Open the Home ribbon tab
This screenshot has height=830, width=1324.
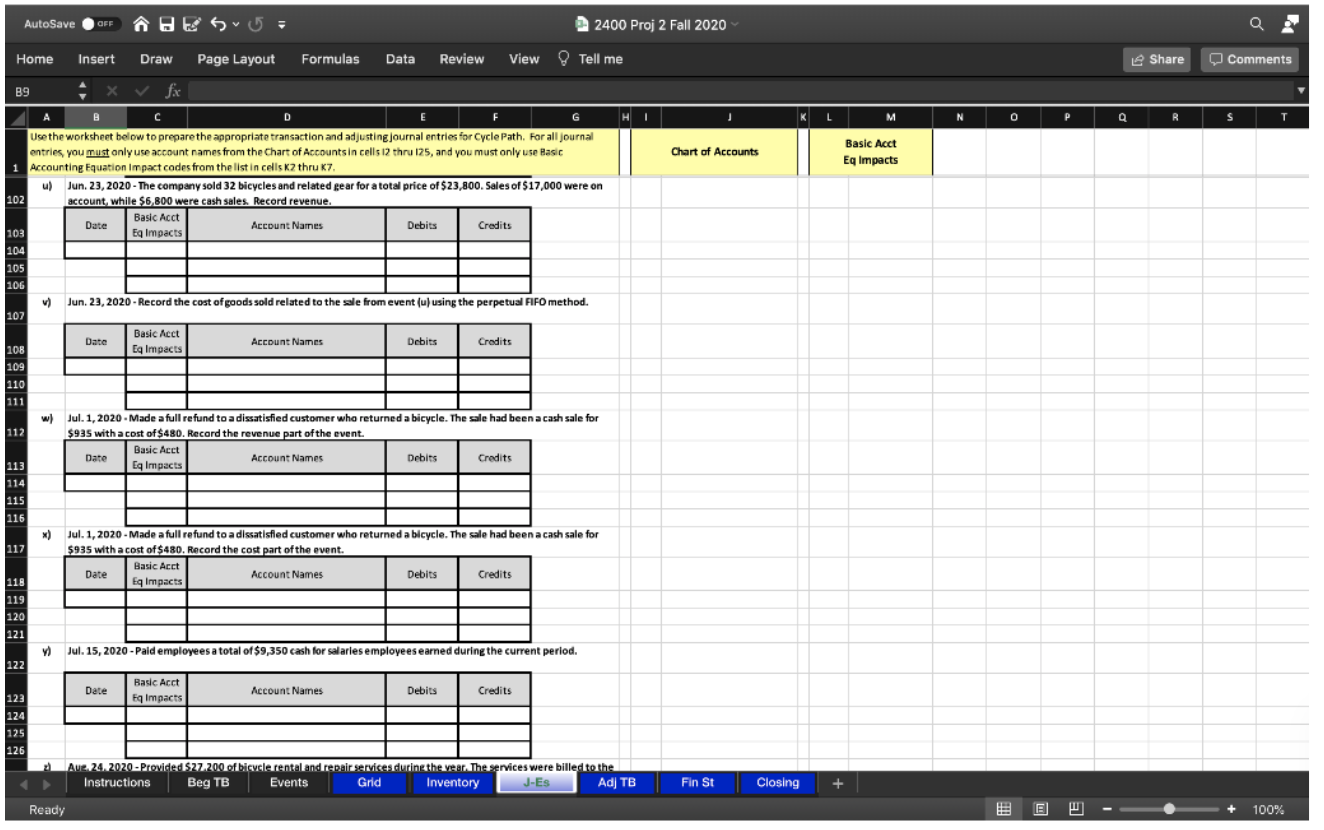[x=35, y=59]
